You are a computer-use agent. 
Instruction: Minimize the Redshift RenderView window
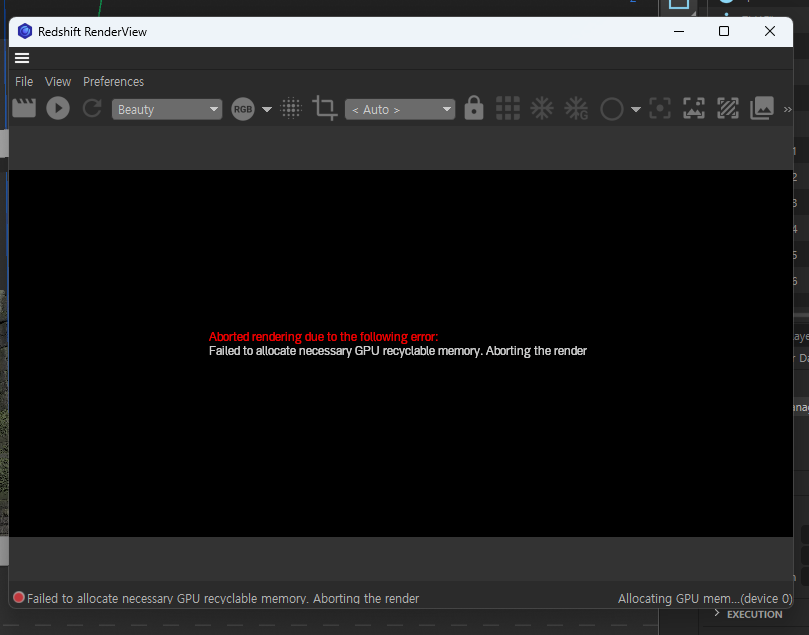pyautogui.click(x=679, y=31)
